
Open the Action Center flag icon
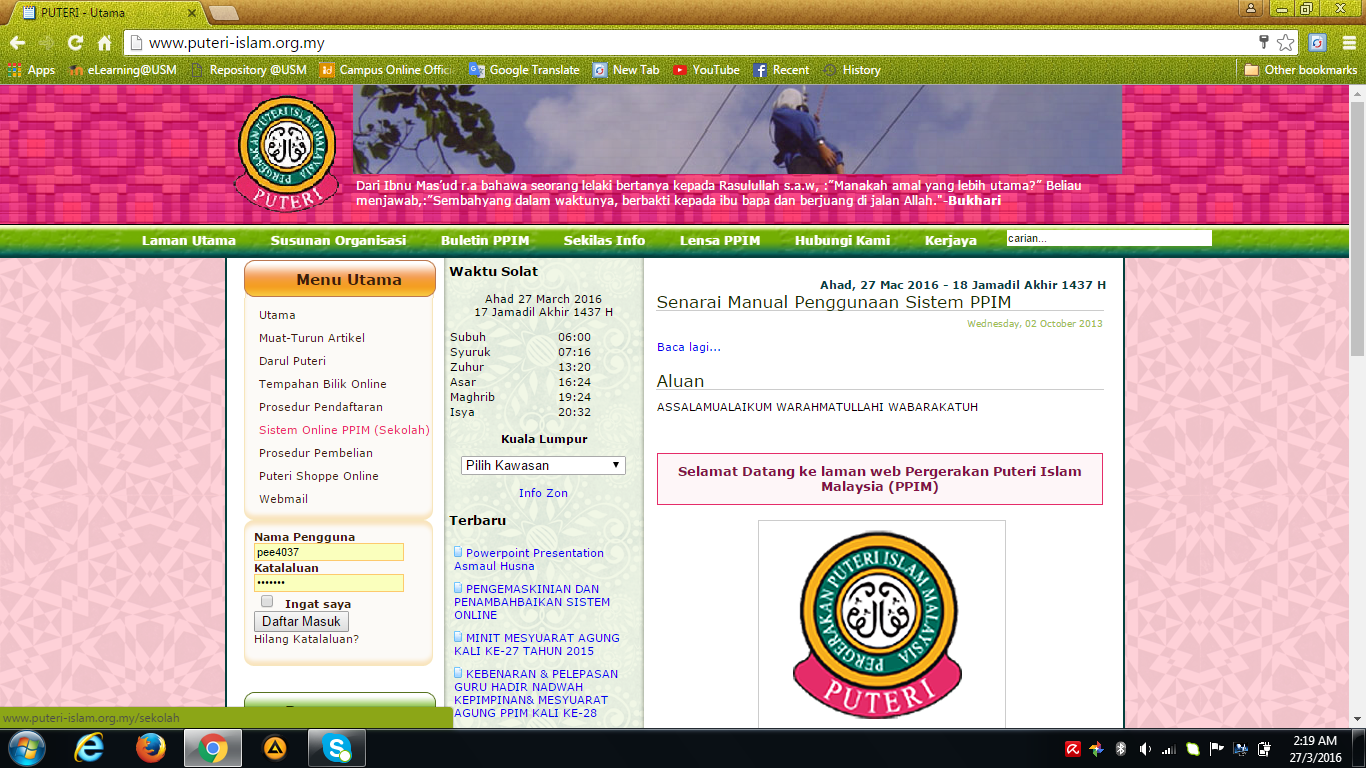1217,748
